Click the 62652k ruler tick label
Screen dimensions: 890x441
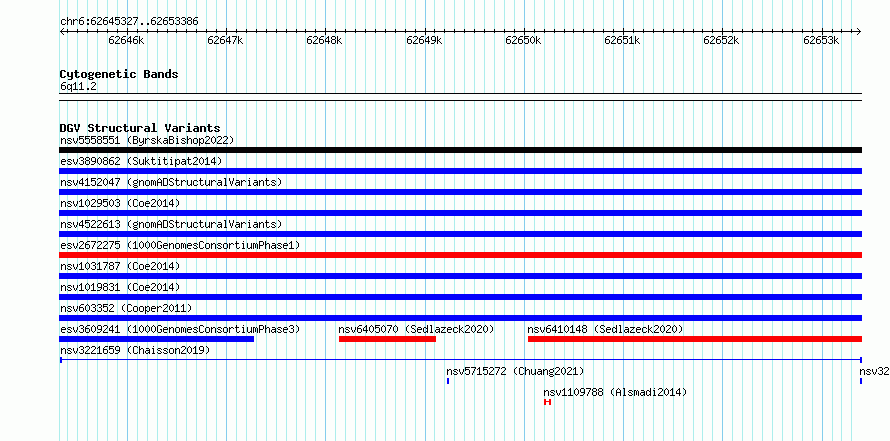(721, 40)
